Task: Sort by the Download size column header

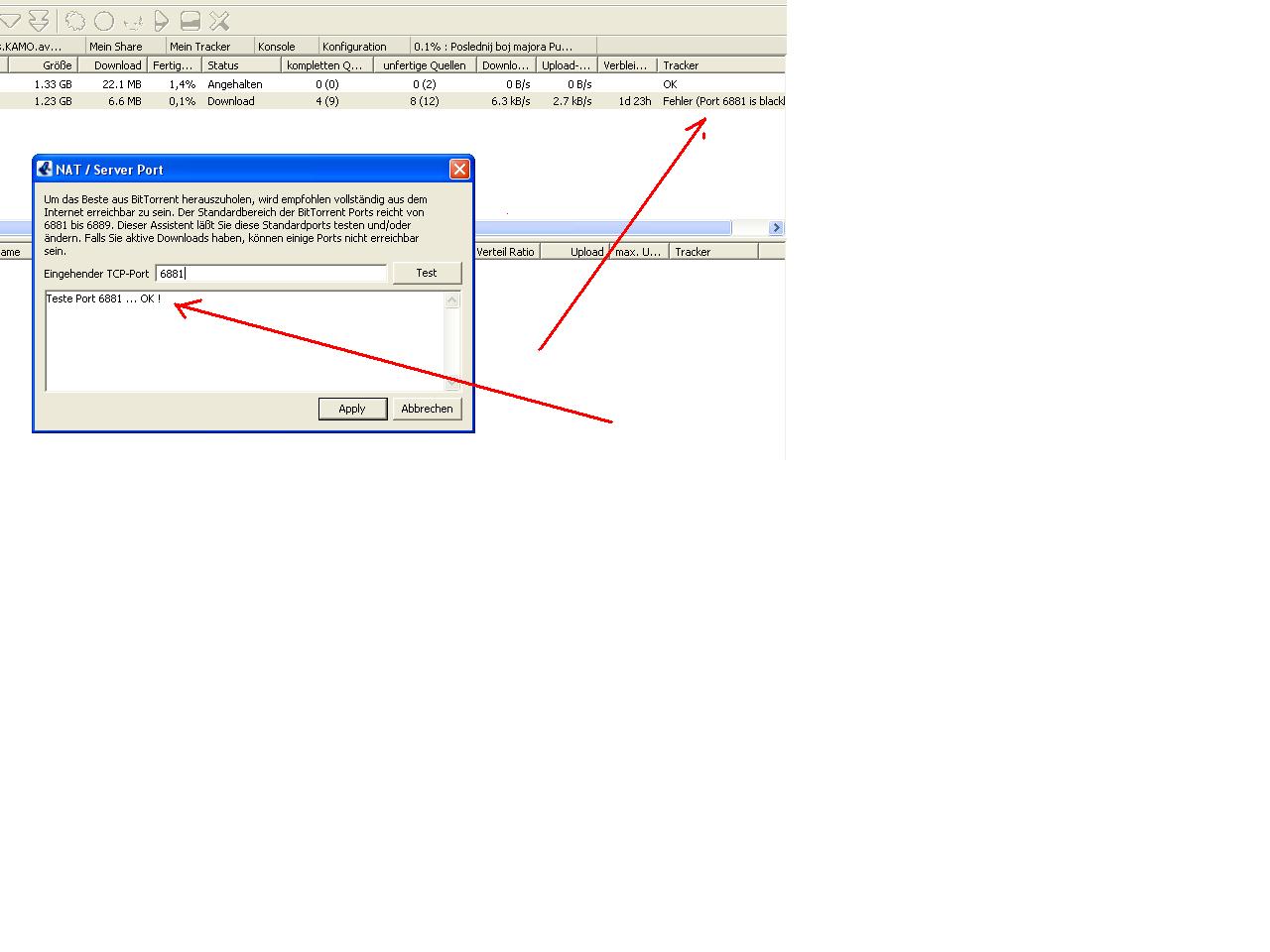Action: [x=112, y=65]
